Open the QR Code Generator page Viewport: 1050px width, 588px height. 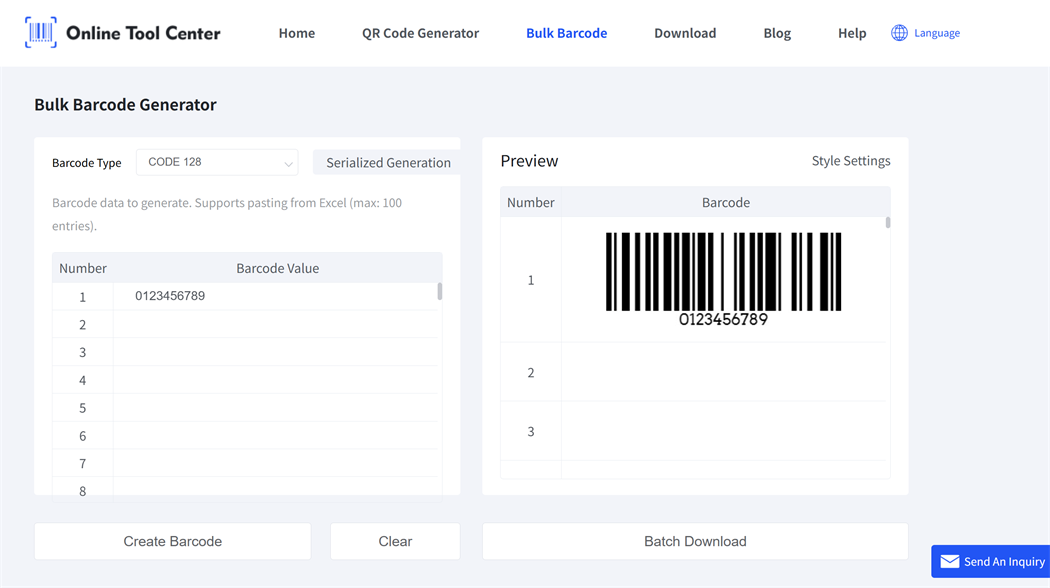coord(420,32)
